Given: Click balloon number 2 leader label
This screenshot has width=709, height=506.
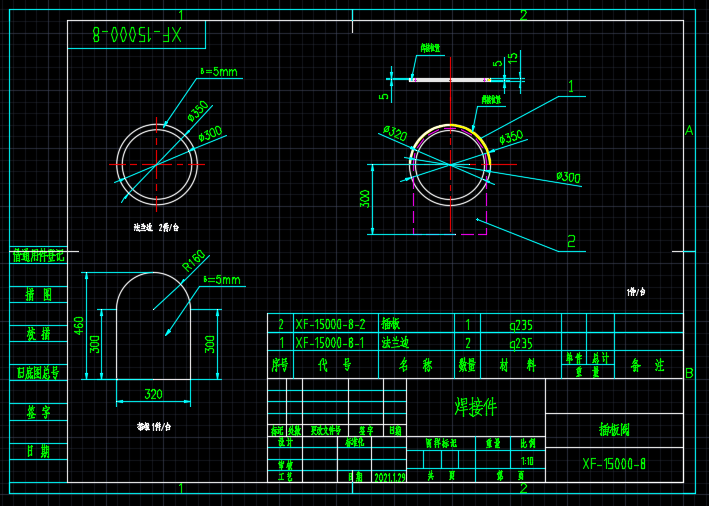Looking at the screenshot, I should (x=572, y=241).
